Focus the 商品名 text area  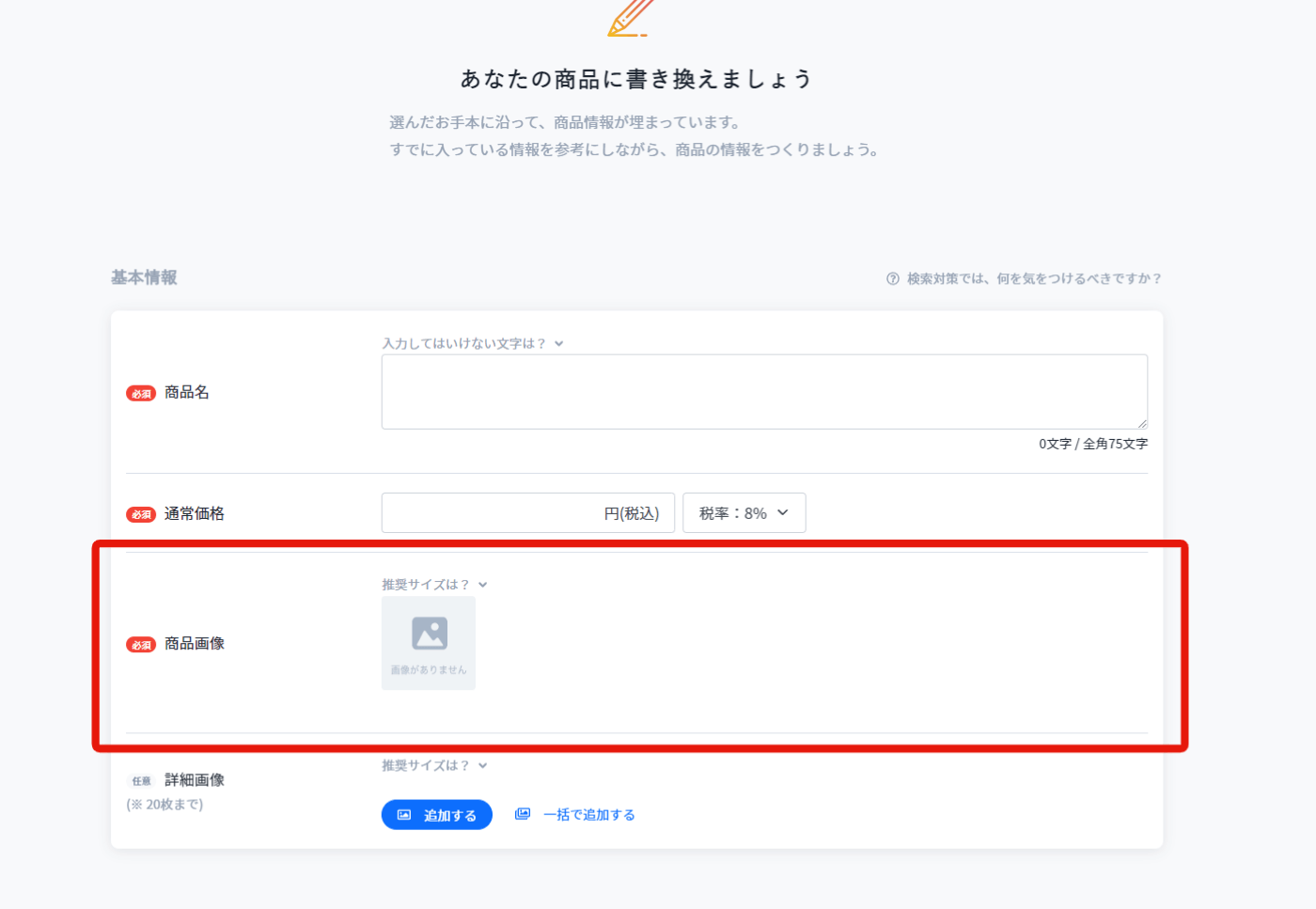click(764, 392)
